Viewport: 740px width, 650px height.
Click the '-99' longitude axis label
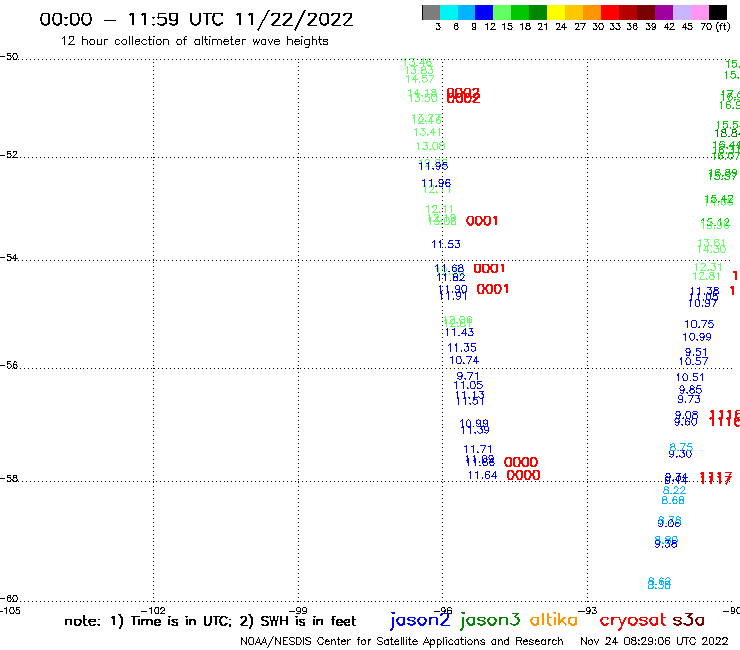coord(298,610)
